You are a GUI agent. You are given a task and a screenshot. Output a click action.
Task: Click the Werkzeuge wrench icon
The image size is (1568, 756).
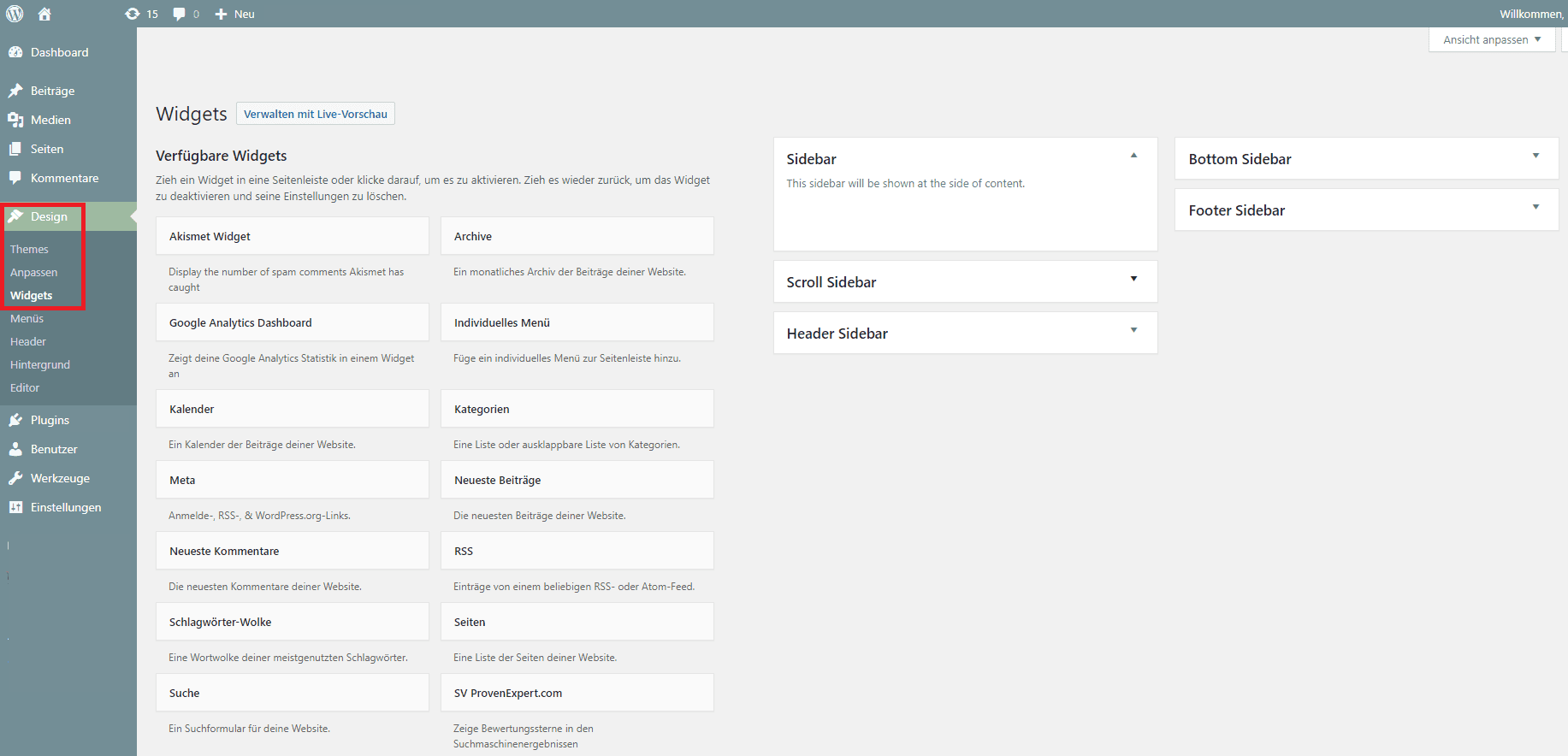15,478
